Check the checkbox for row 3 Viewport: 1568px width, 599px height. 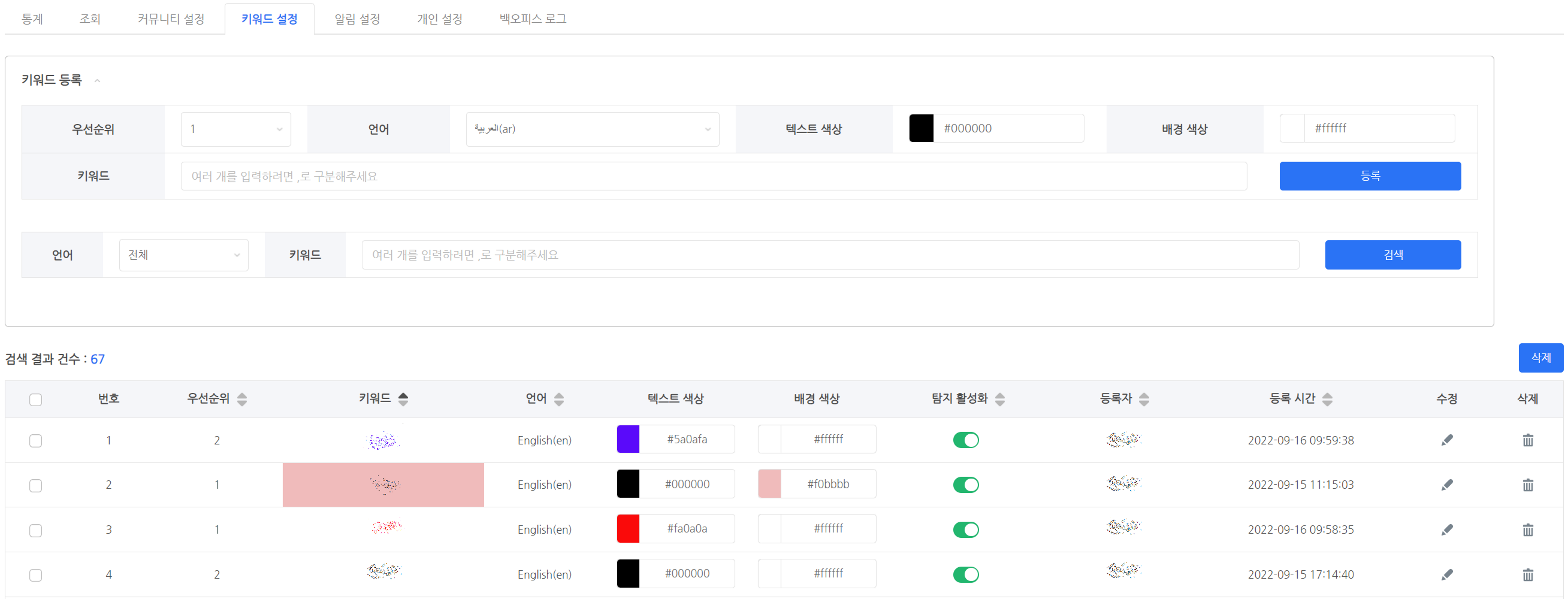point(36,530)
